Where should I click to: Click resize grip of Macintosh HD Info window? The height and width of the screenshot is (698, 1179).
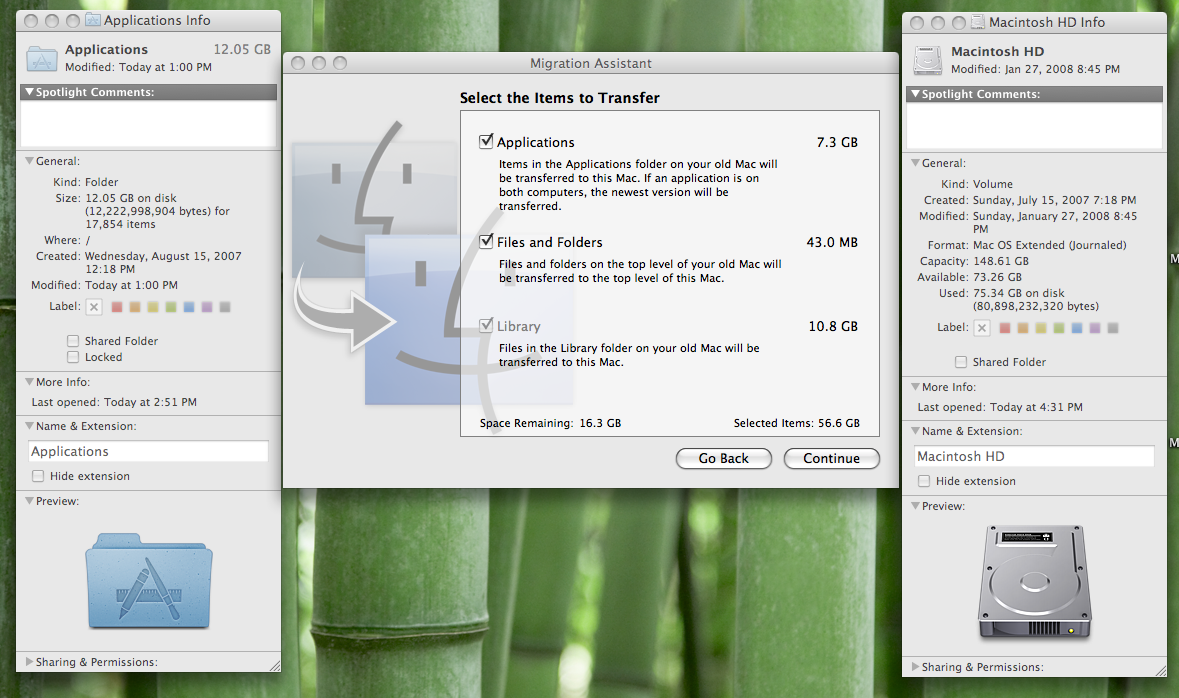(x=1161, y=670)
